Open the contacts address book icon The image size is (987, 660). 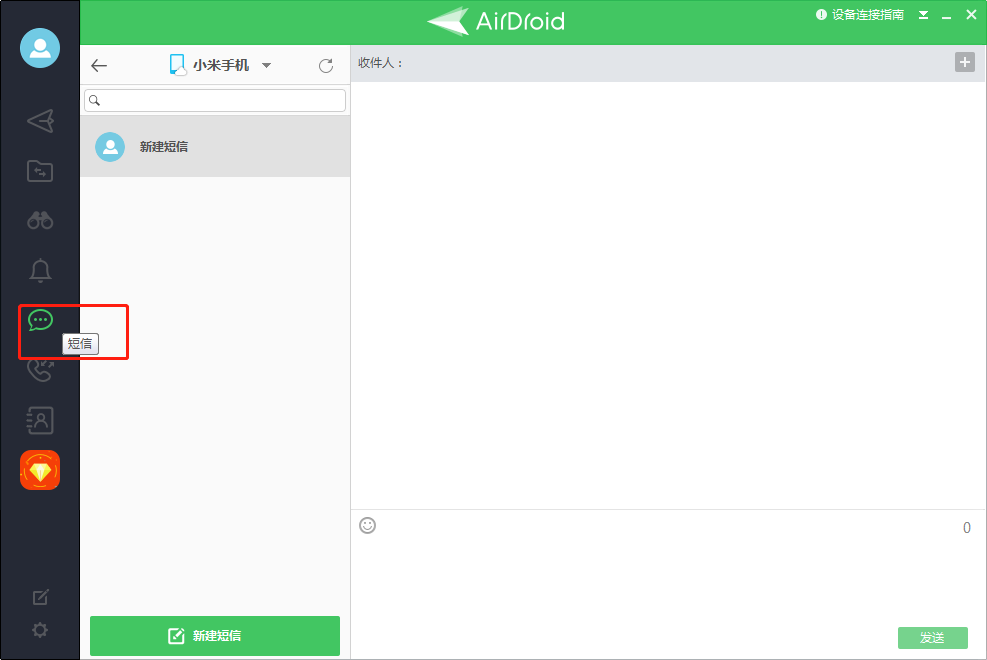point(40,420)
